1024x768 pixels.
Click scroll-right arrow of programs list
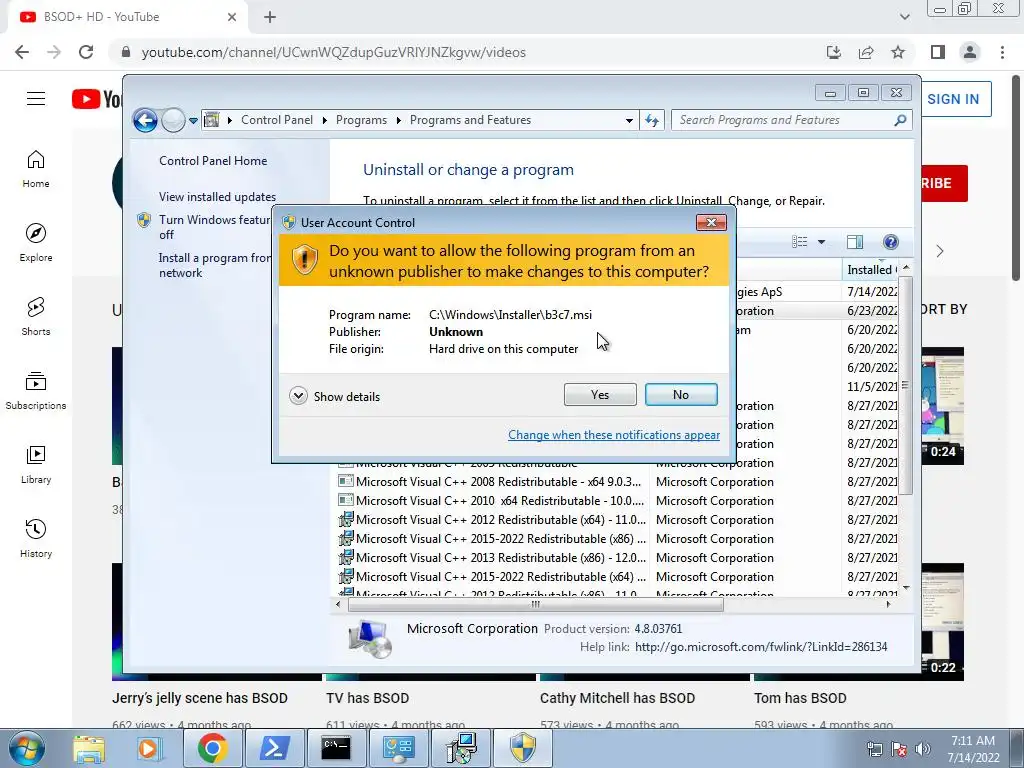pyautogui.click(x=888, y=605)
